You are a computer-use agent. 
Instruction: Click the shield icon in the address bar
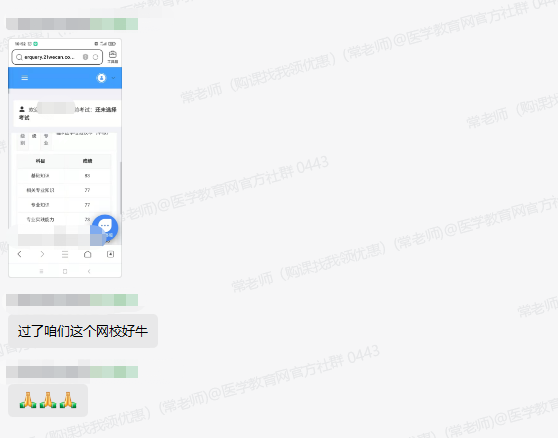pos(85,57)
